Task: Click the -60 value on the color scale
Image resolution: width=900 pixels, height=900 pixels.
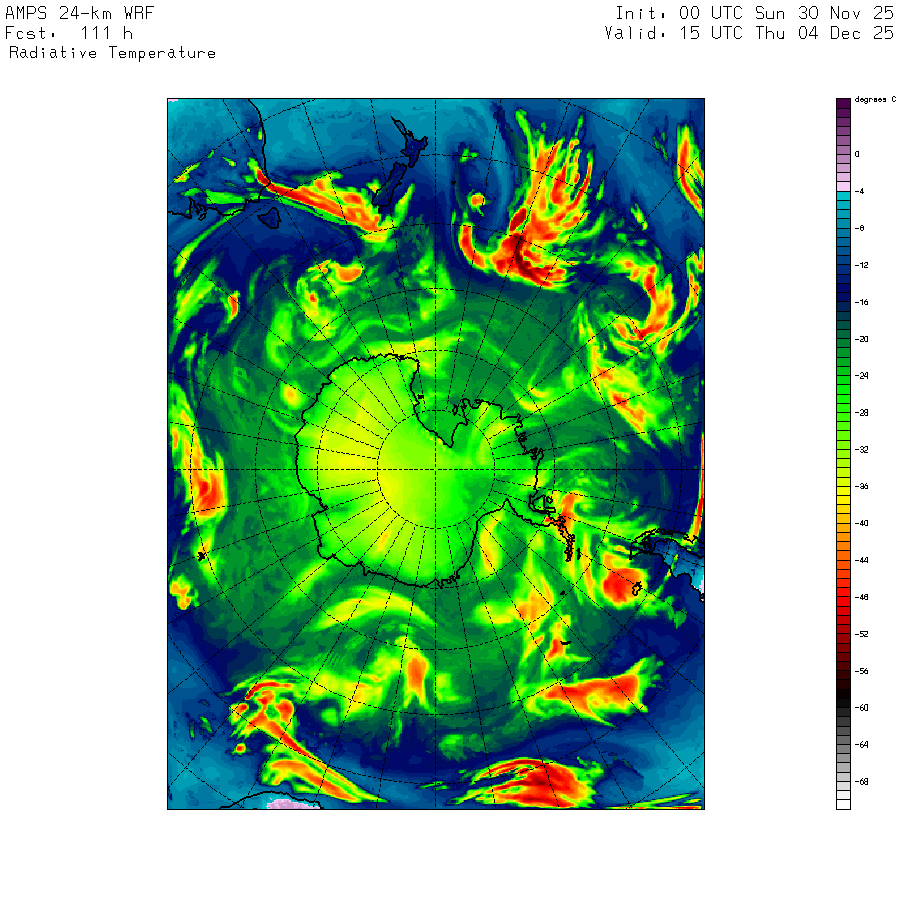Action: coord(862,708)
